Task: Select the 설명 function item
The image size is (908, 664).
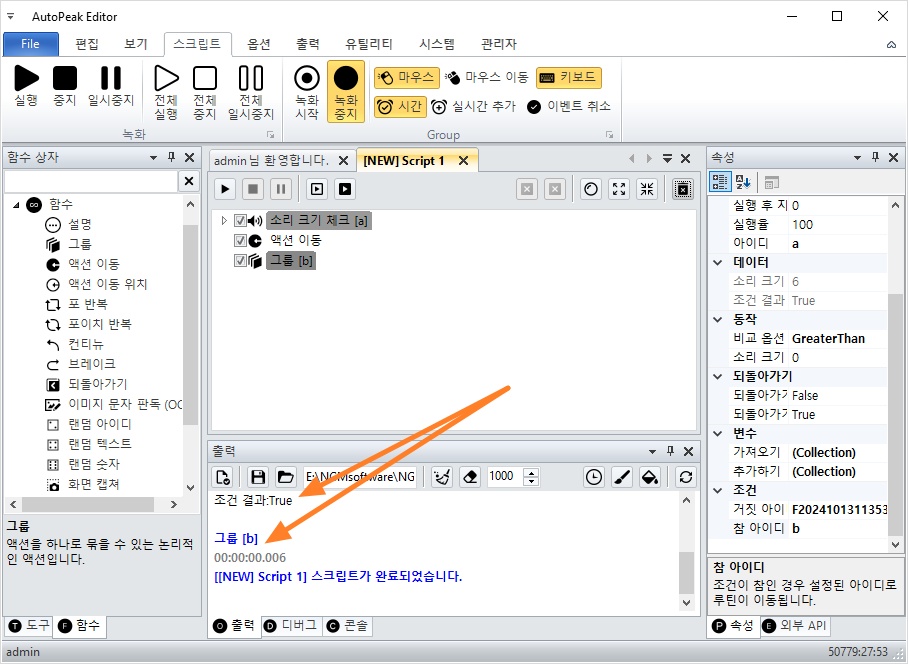Action: pyautogui.click(x=68, y=225)
